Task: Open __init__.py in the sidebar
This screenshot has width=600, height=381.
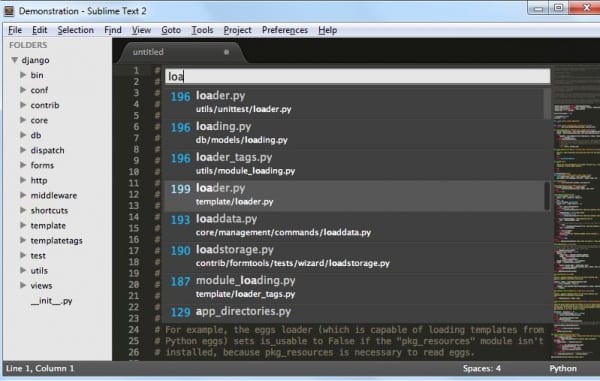Action: [x=51, y=301]
